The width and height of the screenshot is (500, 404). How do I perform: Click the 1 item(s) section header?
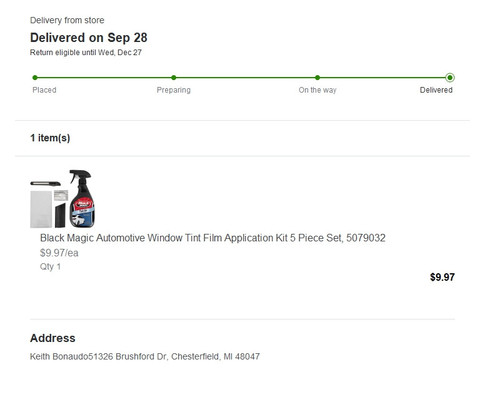coord(50,138)
